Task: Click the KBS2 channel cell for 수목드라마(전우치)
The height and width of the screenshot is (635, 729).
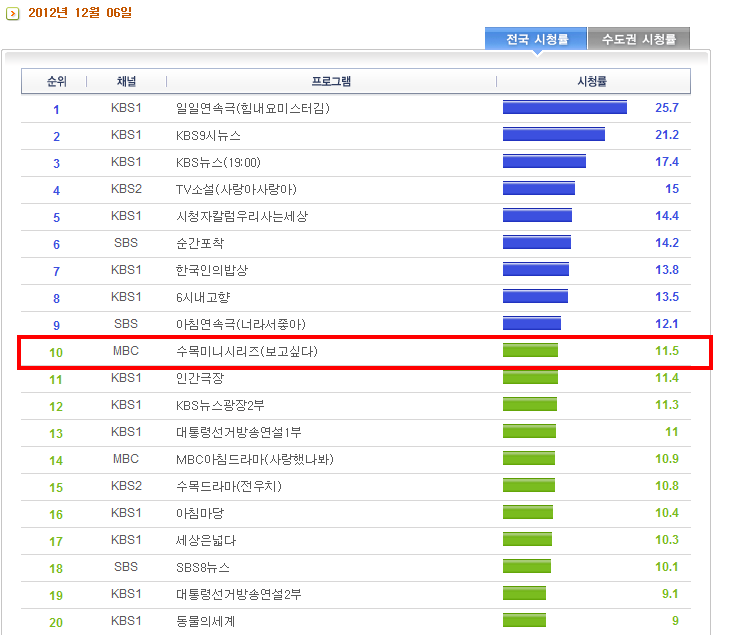Action: pos(126,486)
